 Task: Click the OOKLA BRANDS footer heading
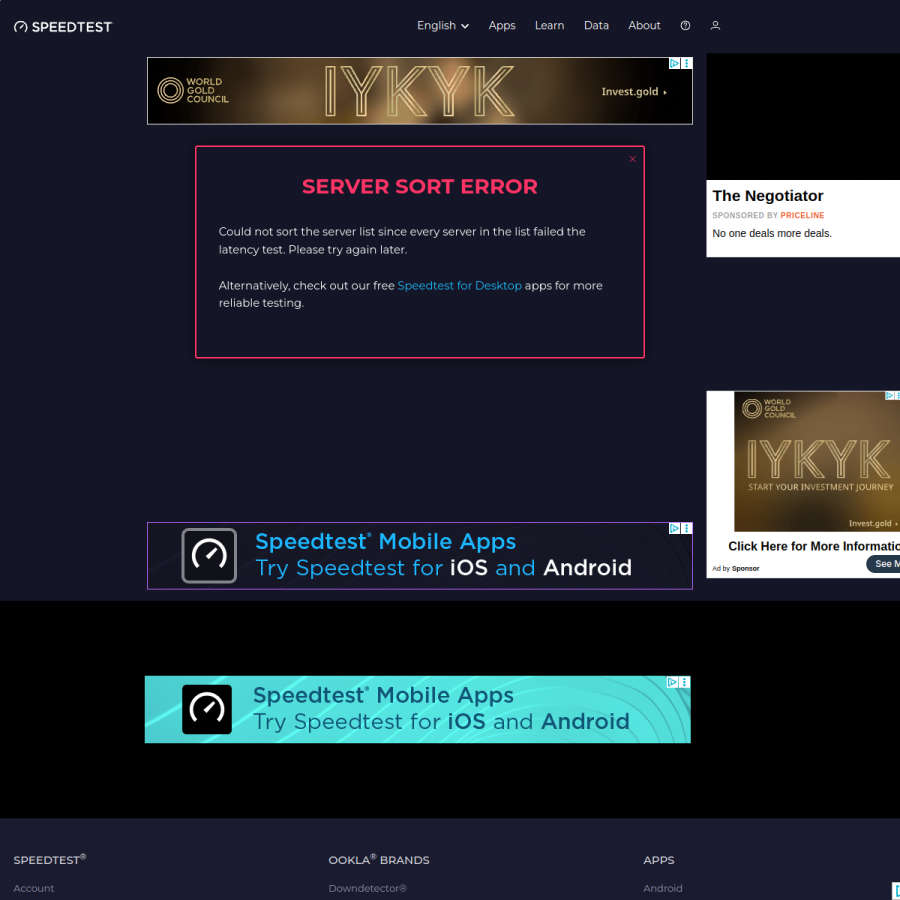tap(379, 859)
